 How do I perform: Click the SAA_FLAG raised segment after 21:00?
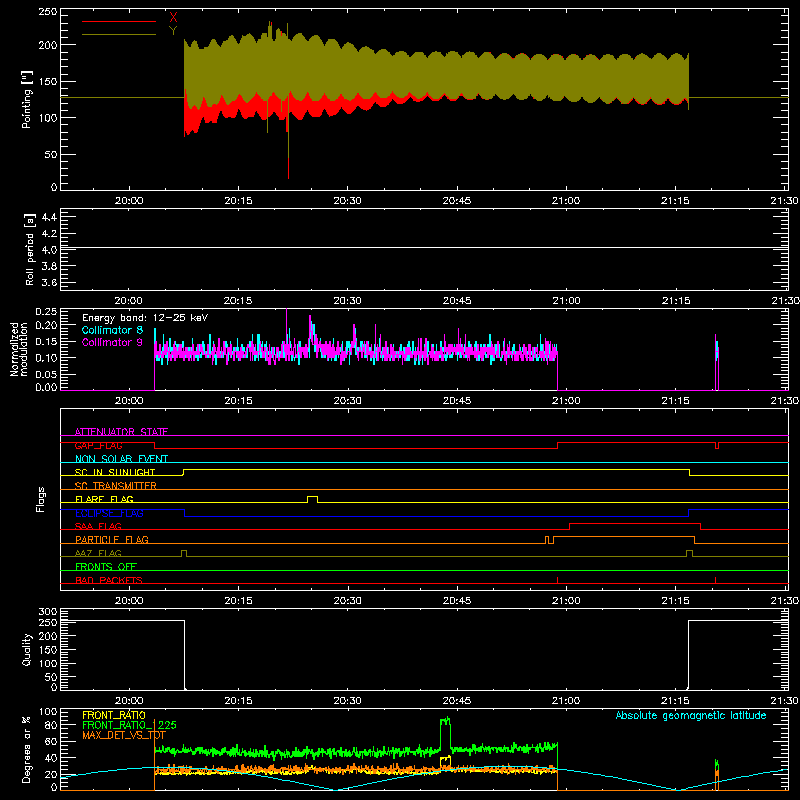635,523
